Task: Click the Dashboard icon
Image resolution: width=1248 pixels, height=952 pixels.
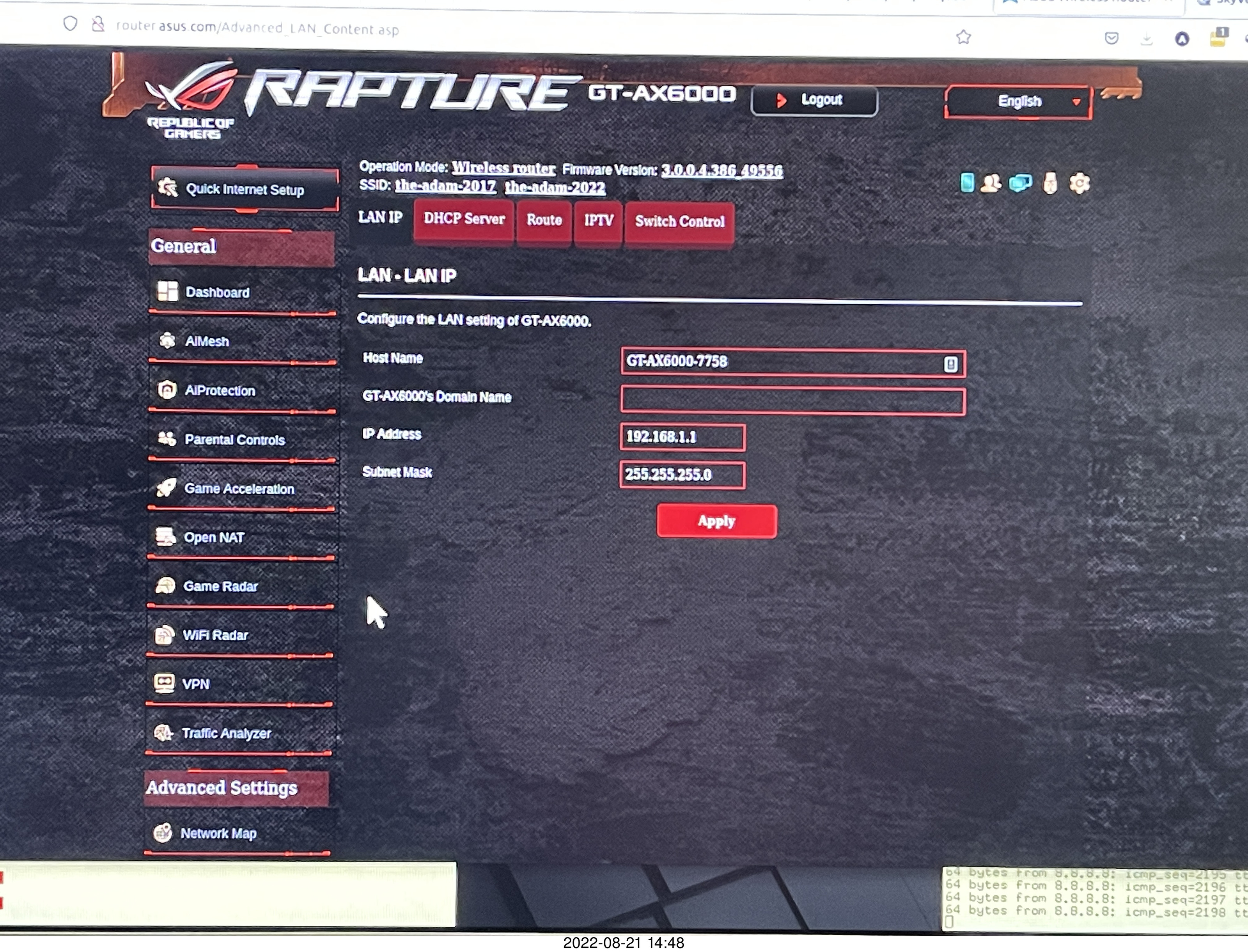Action: pos(167,291)
